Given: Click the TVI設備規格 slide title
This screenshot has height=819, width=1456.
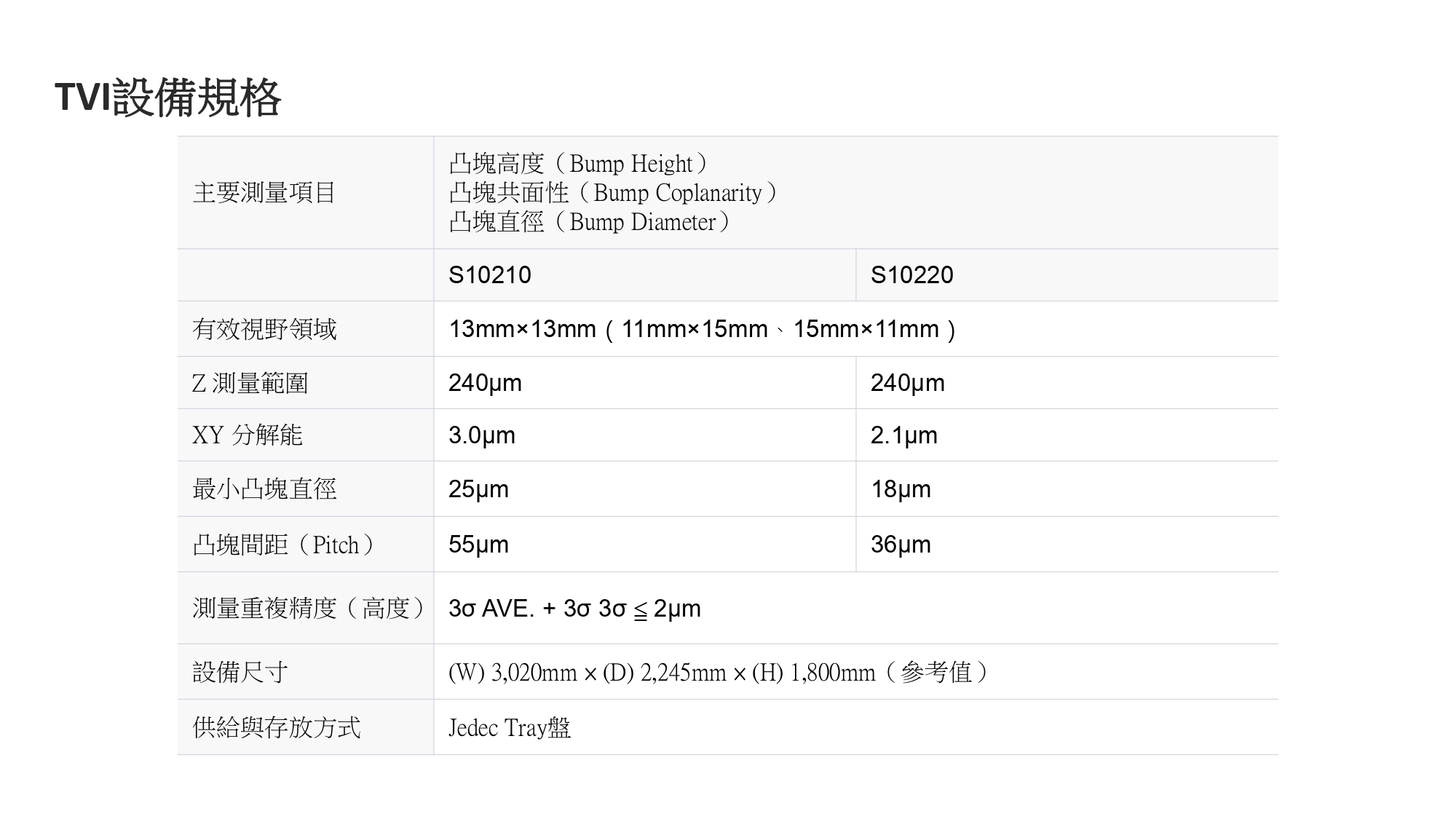Looking at the screenshot, I should (167, 98).
